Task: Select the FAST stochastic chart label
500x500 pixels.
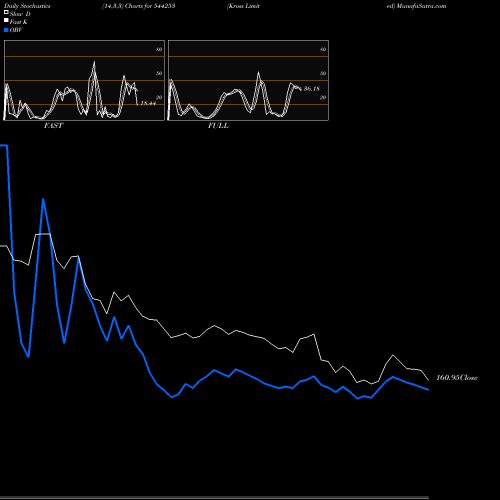Action: (x=53, y=126)
